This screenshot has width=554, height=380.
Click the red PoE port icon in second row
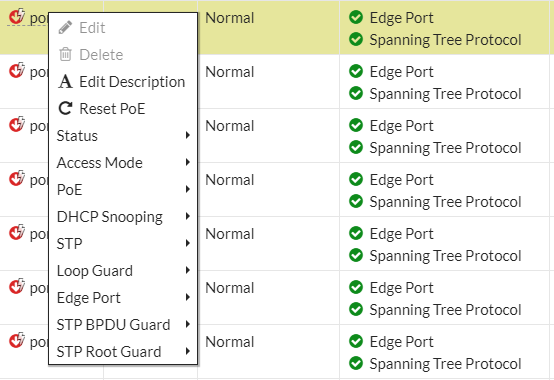17,70
